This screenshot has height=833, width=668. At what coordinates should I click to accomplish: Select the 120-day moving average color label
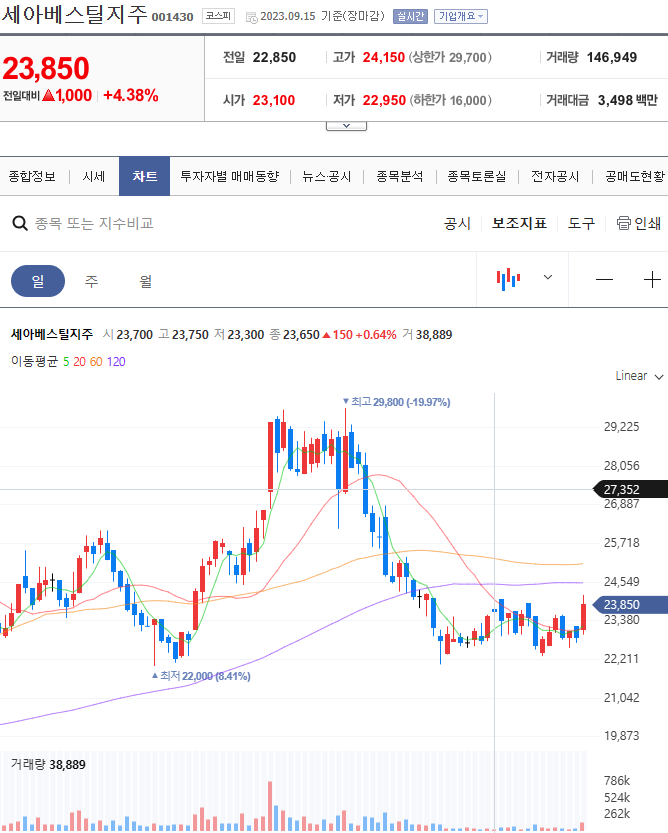116,362
